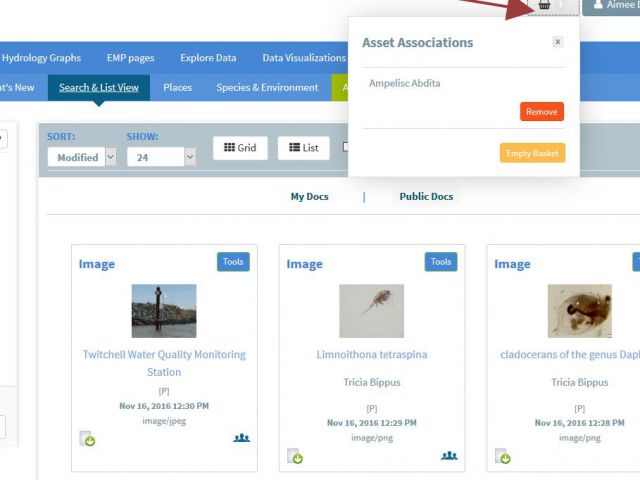Open Data Visualizations menu item
The image size is (640, 480).
[304, 58]
